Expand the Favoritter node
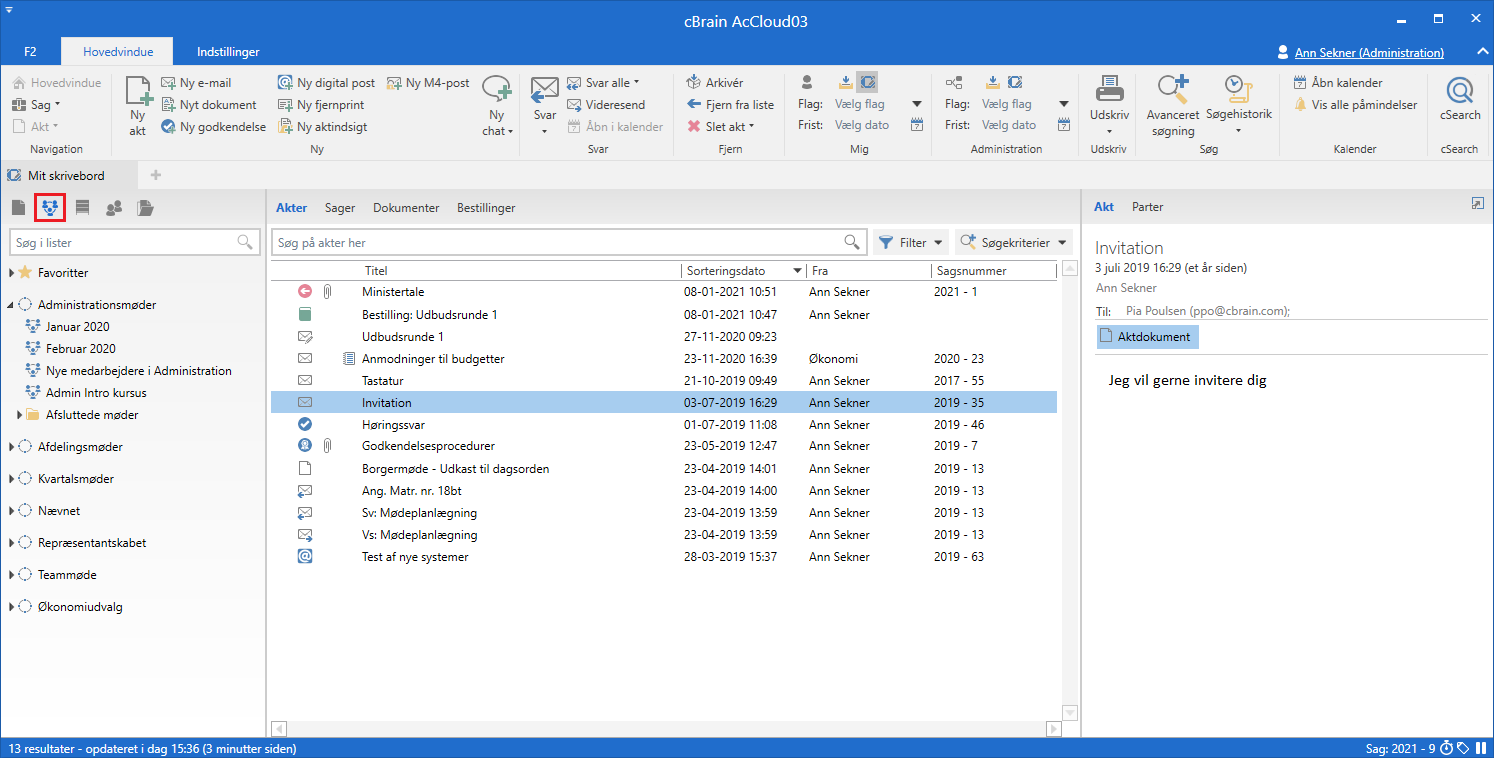This screenshot has height=758, width=1494. [x=12, y=273]
